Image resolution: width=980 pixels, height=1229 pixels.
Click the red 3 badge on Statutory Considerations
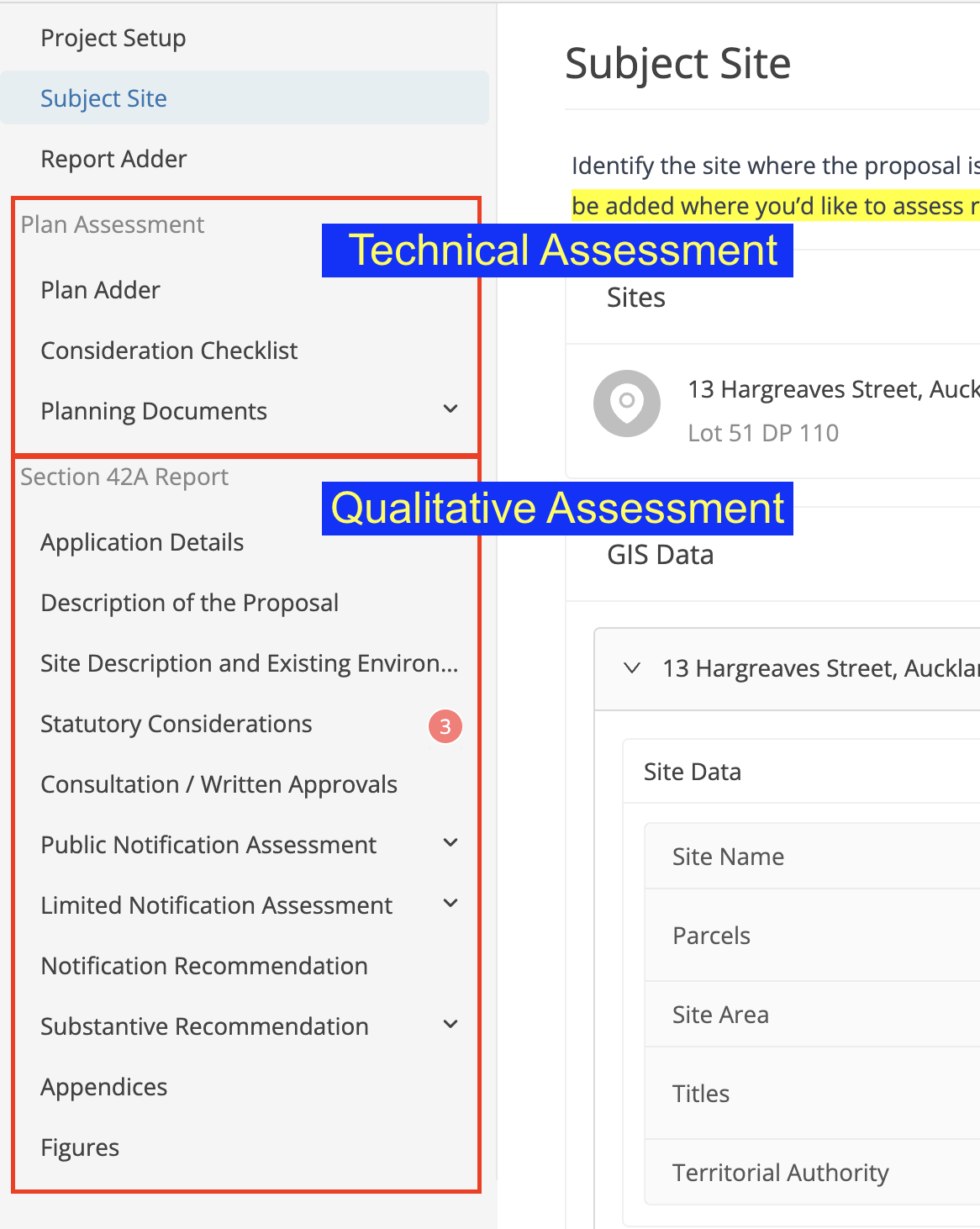click(445, 726)
